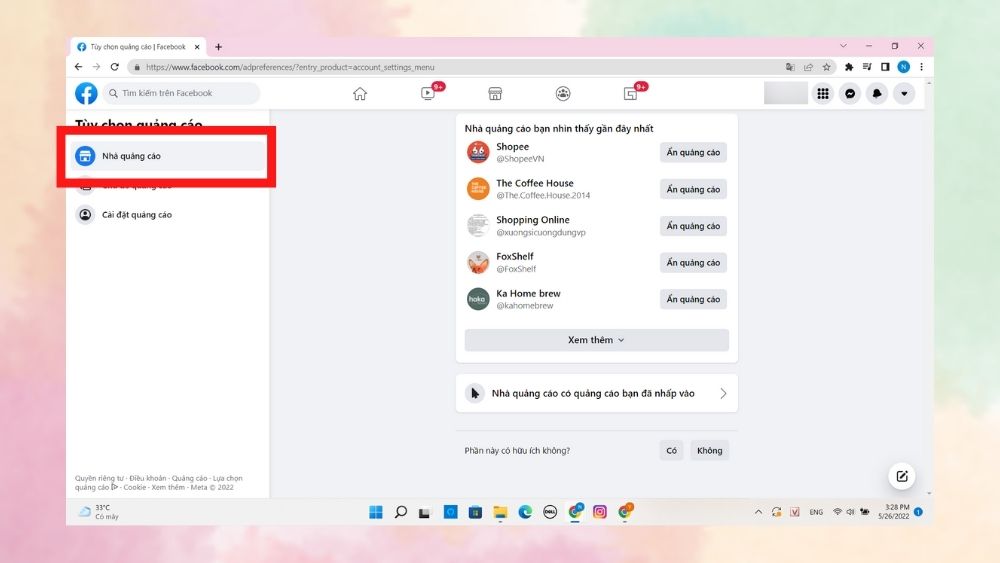Open the notifications bell icon
1000x563 pixels.
click(x=877, y=93)
